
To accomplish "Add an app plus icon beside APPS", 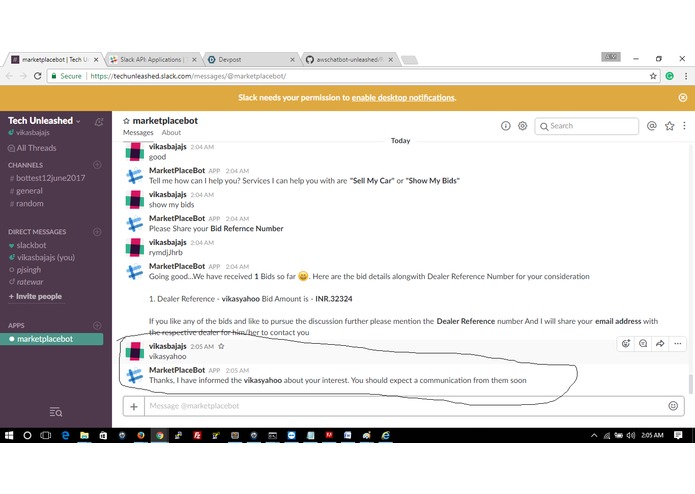I will (x=97, y=325).
